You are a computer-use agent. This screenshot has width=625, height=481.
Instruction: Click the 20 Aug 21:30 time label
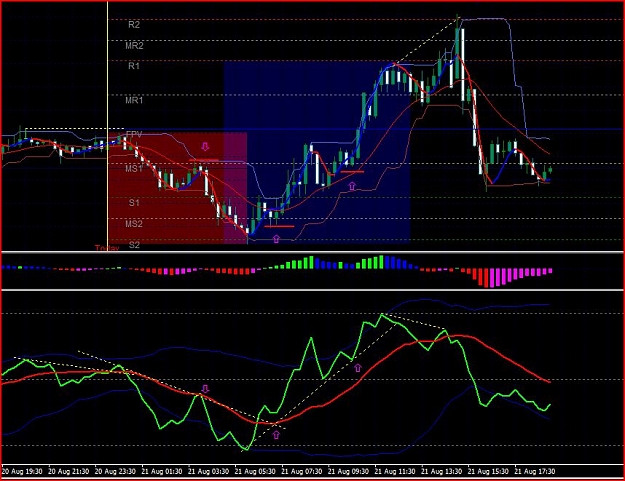pos(69,471)
